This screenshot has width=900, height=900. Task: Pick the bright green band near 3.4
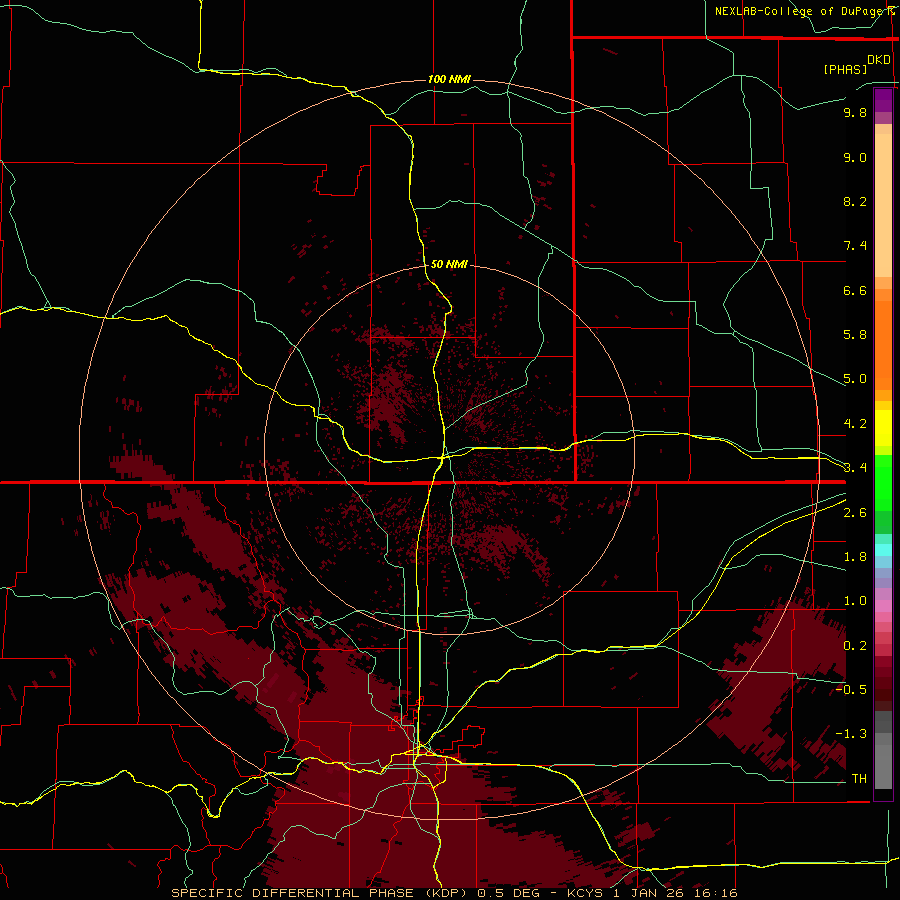[883, 483]
